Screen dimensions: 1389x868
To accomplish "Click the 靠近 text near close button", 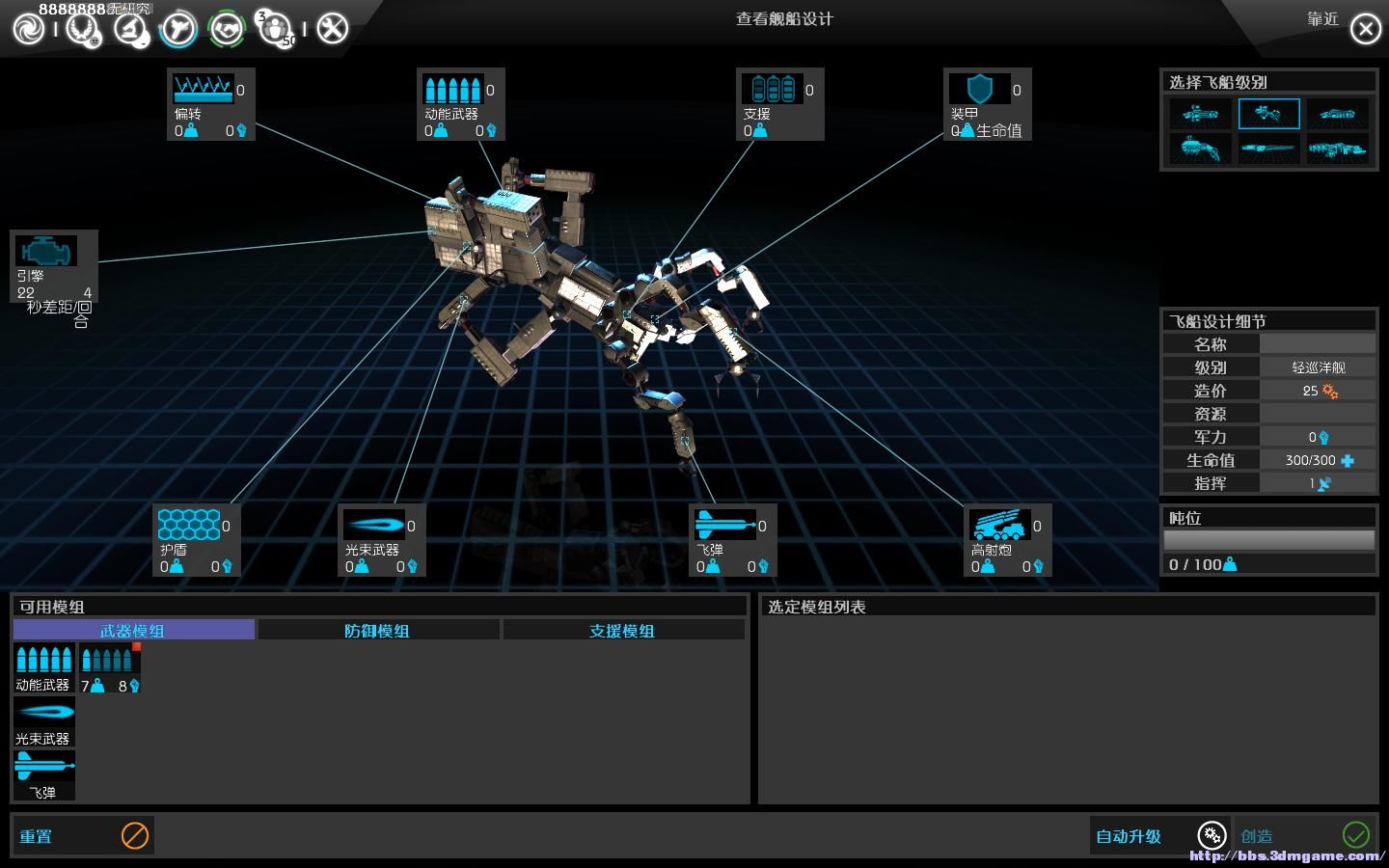I will coord(1322,19).
